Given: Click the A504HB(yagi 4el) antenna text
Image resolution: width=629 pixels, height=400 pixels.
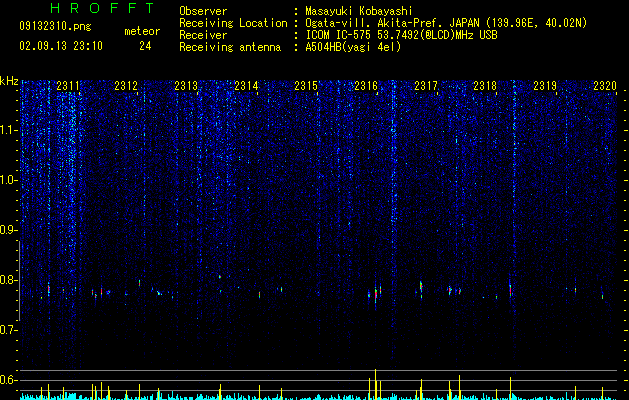Looking at the screenshot, I should click(353, 47).
